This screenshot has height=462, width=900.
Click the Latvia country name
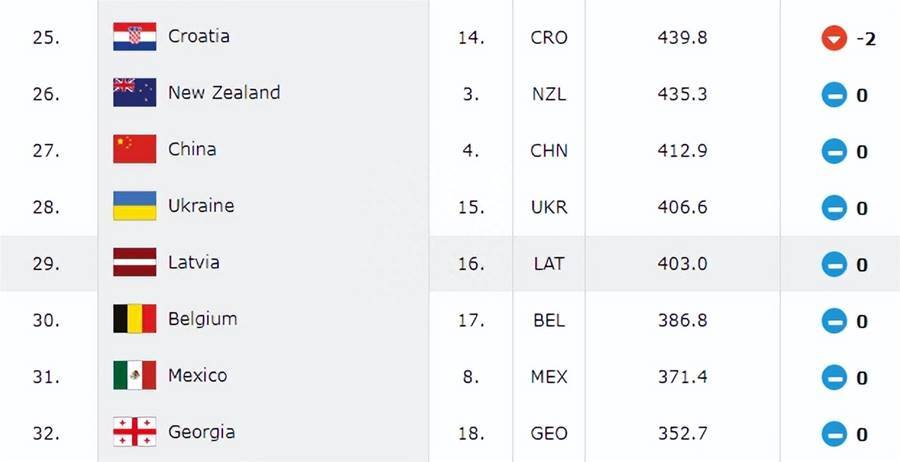193,262
